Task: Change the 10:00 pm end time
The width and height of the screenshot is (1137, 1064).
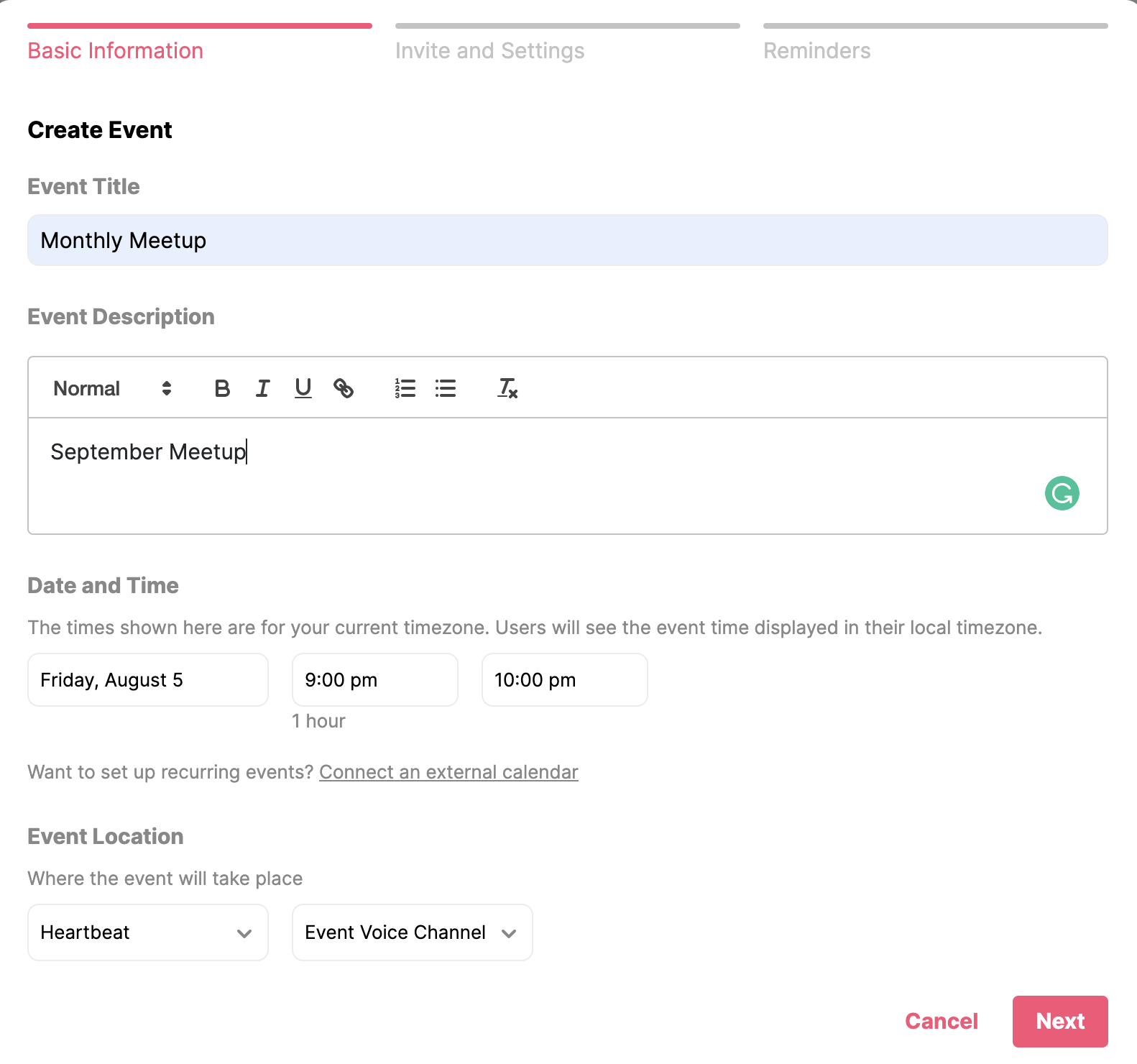Action: click(565, 680)
